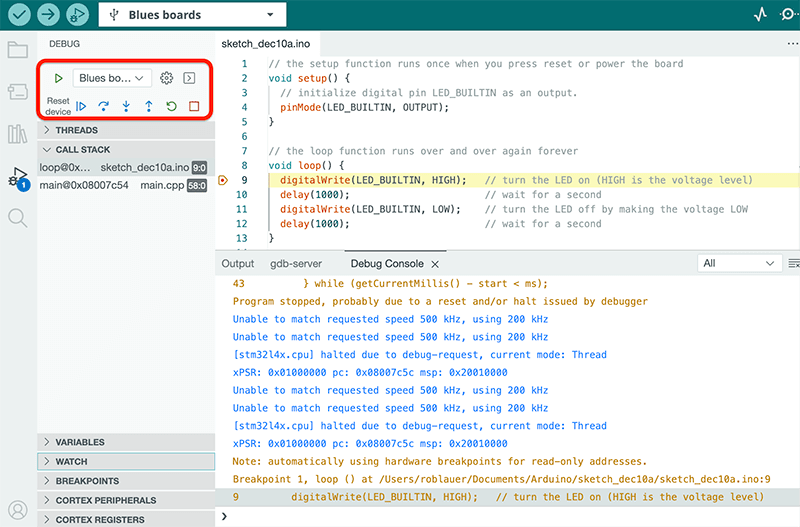Switch to the Output panel tab
Image resolution: width=800 pixels, height=527 pixels.
(x=238, y=264)
